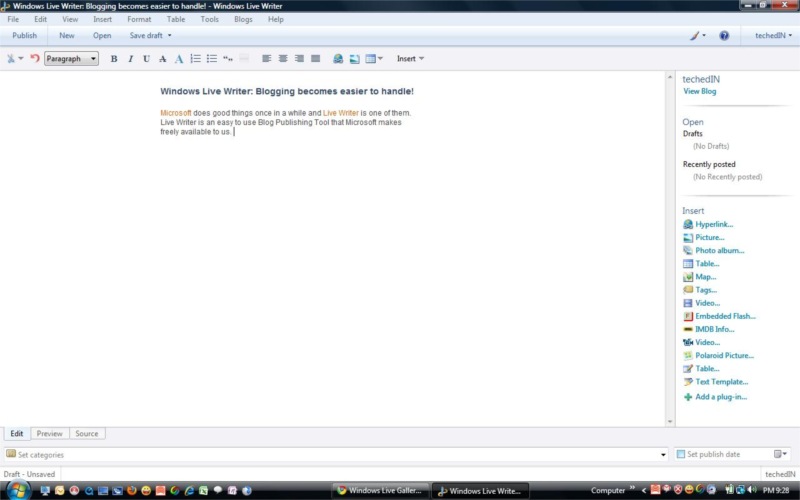The width and height of the screenshot is (800, 500).
Task: Open the Paragraph style dropdown
Action: [x=71, y=59]
